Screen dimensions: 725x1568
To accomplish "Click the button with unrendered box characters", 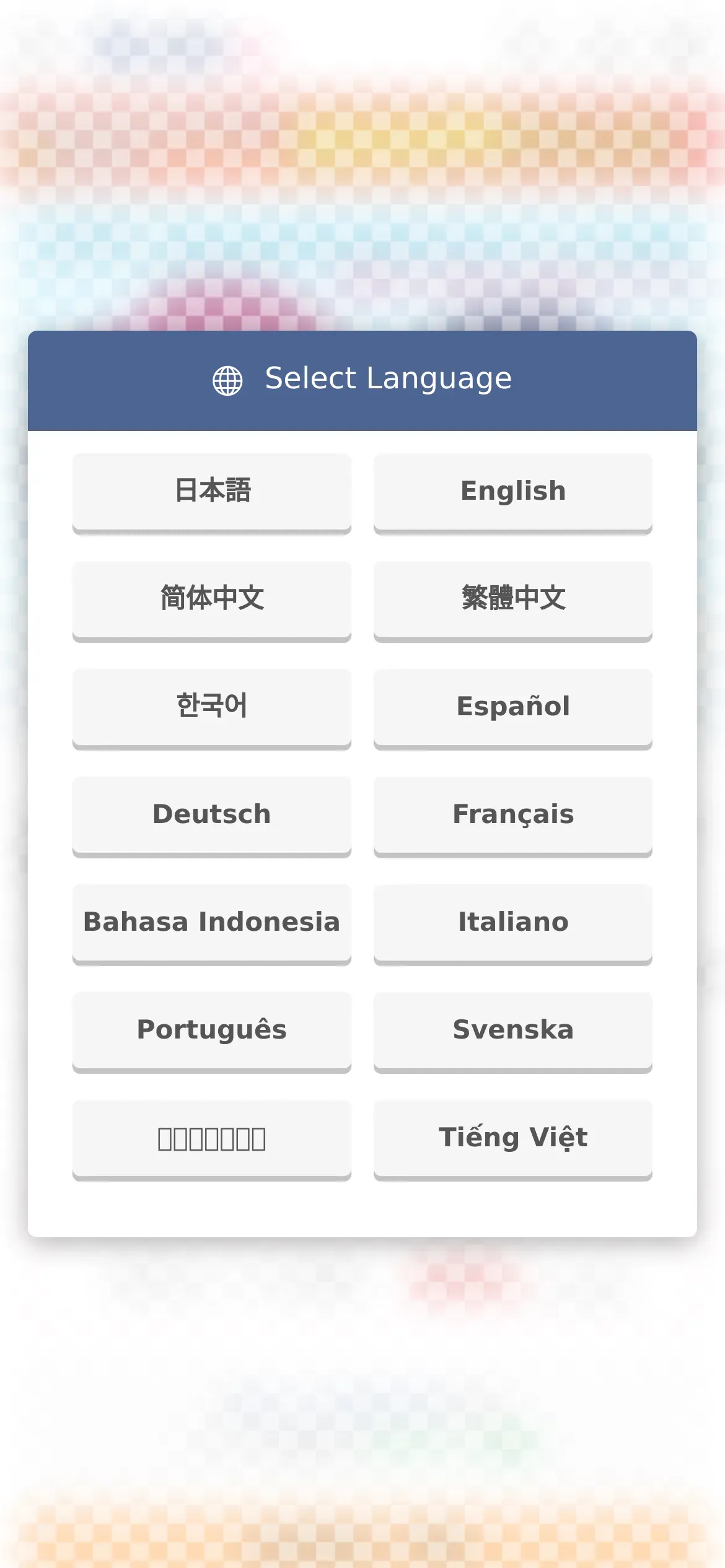I will (212, 1140).
